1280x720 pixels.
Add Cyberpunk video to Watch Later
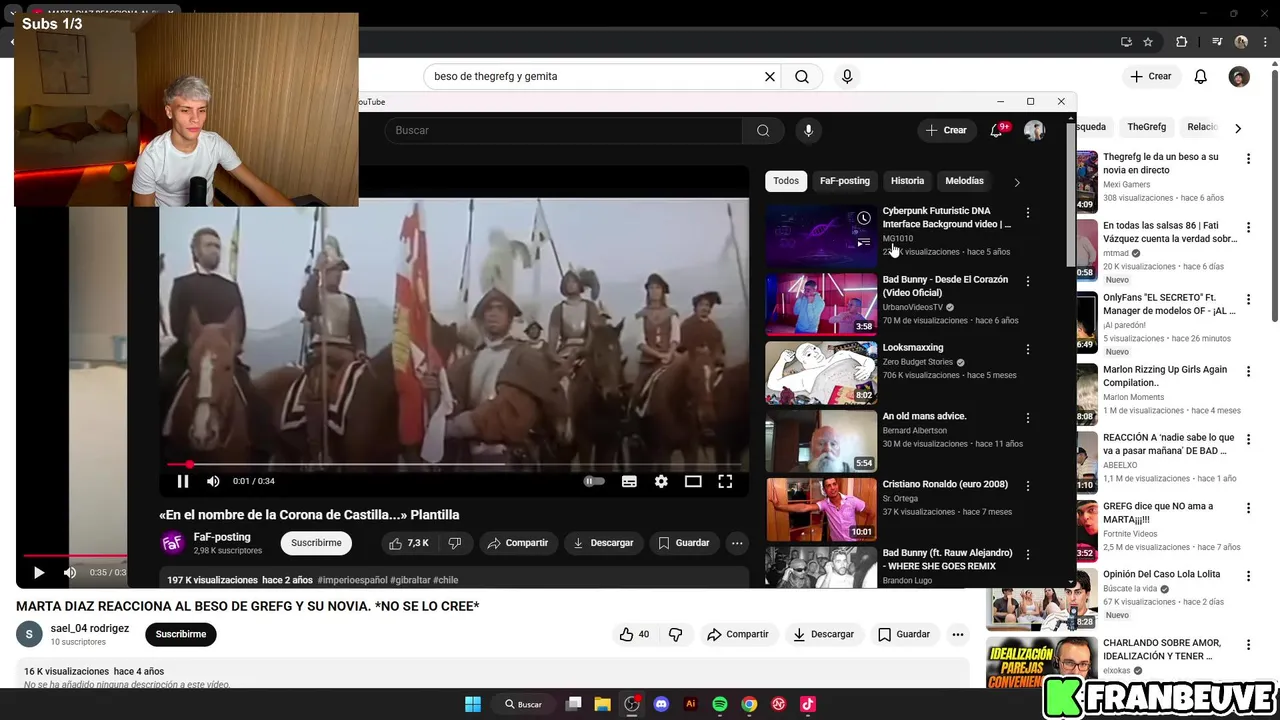(x=864, y=218)
